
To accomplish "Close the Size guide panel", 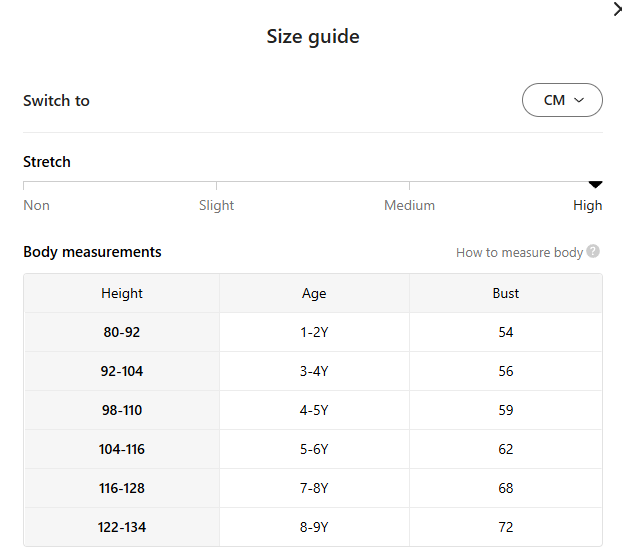I will [616, 9].
